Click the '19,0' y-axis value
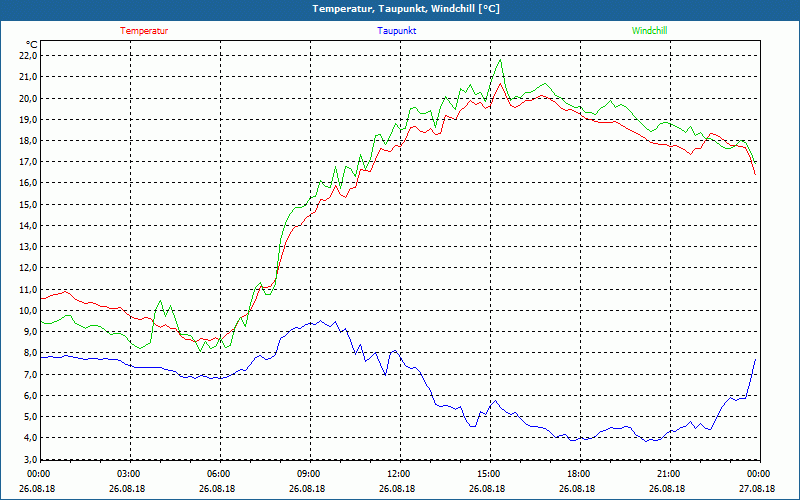Image resolution: width=800 pixels, height=500 pixels. (29, 119)
